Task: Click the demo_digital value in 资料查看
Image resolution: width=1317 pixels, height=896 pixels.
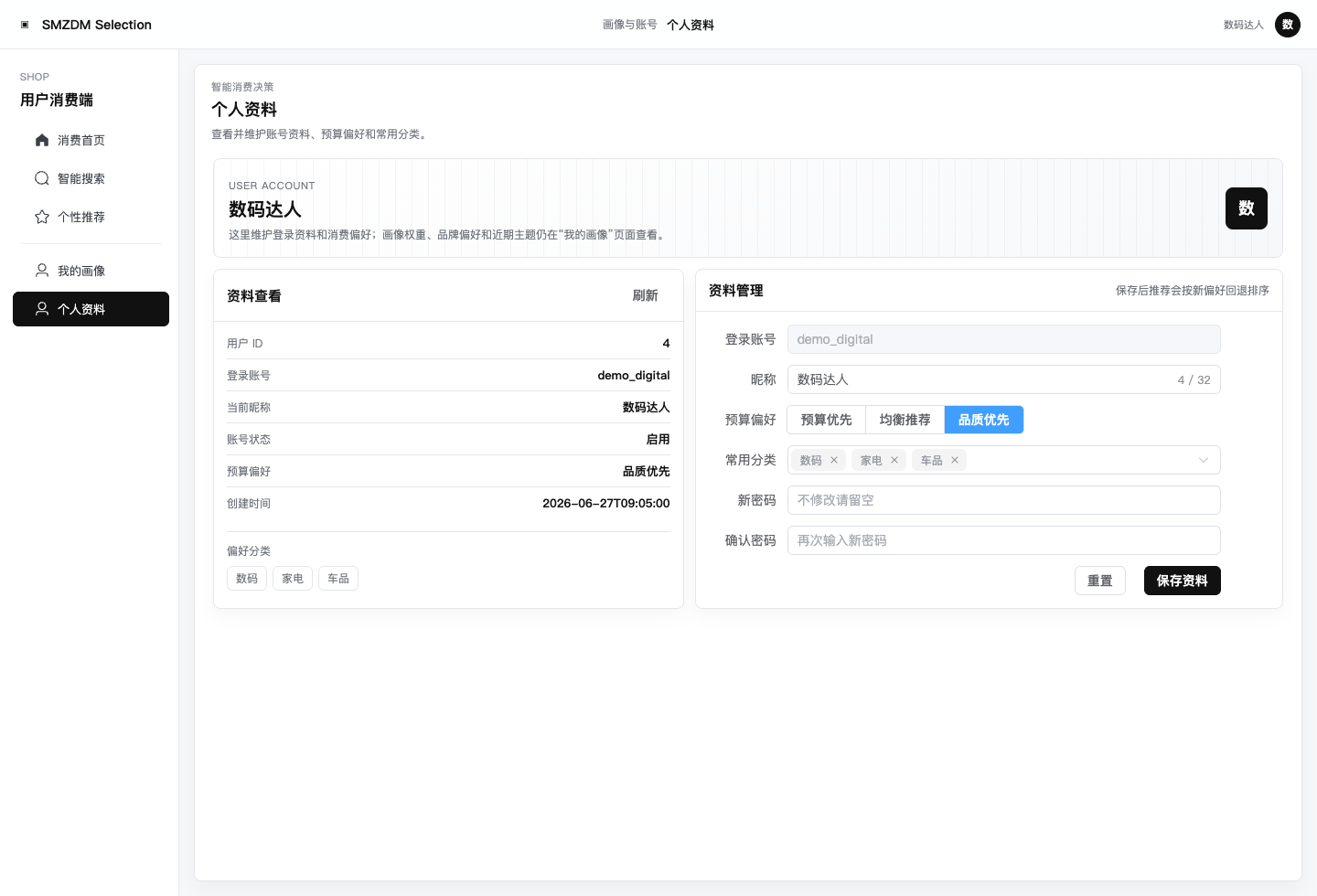Action: [x=634, y=376]
